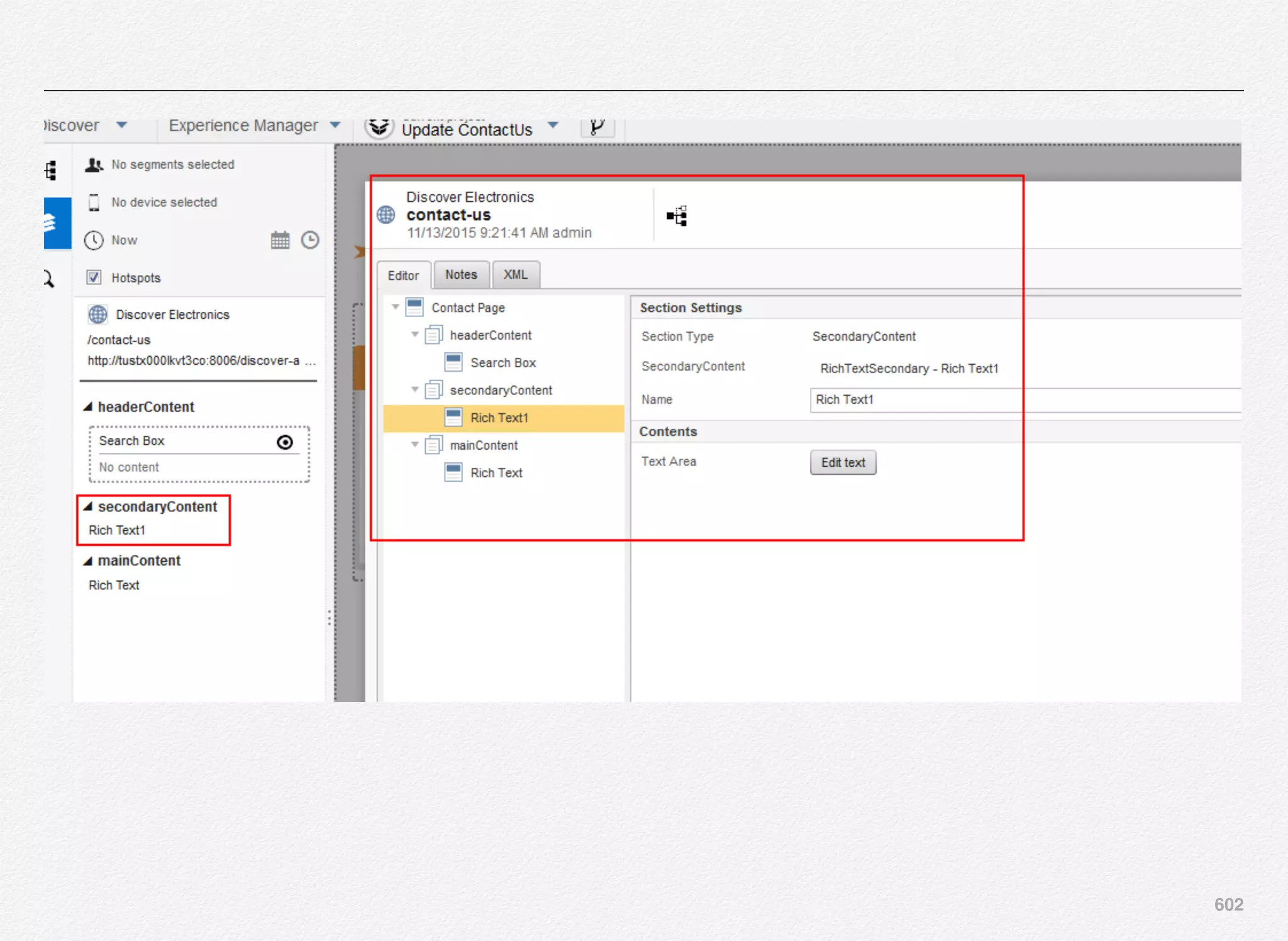Image resolution: width=1288 pixels, height=941 pixels.
Task: Click the sidebar search magnifier icon
Action: 49,278
